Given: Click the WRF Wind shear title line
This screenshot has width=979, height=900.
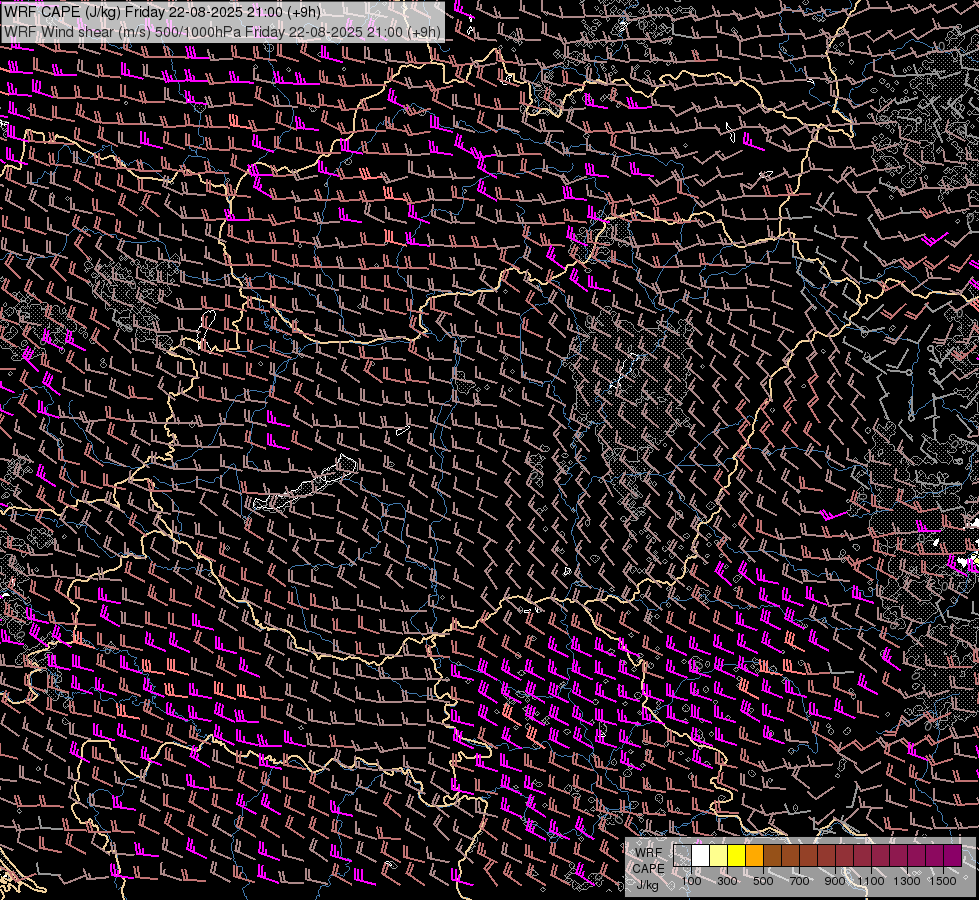Looking at the screenshot, I should (x=222, y=31).
